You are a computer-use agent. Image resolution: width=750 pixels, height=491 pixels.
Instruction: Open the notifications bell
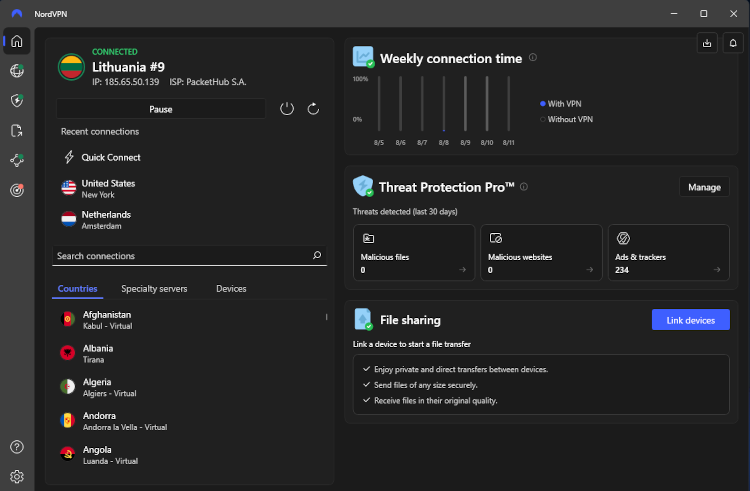click(733, 43)
